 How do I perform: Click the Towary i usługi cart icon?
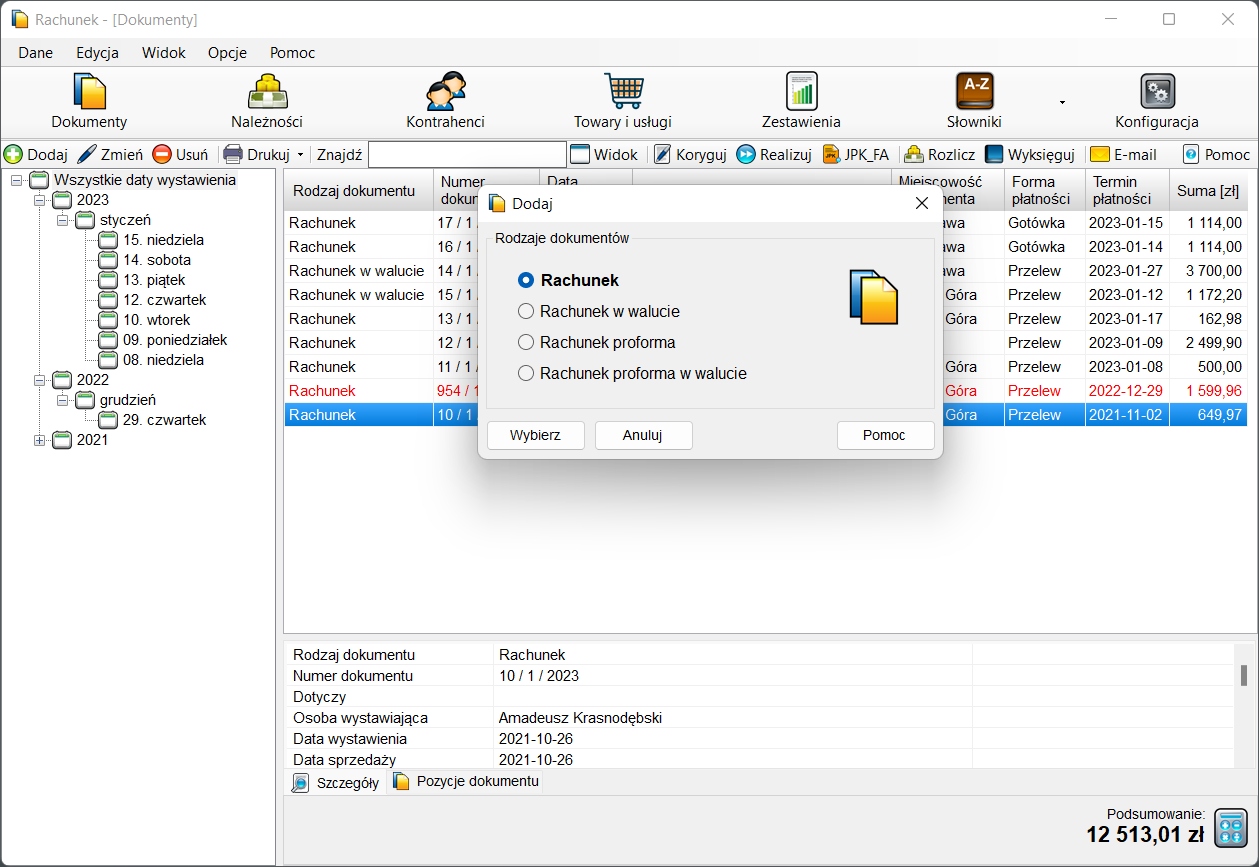pos(622,92)
